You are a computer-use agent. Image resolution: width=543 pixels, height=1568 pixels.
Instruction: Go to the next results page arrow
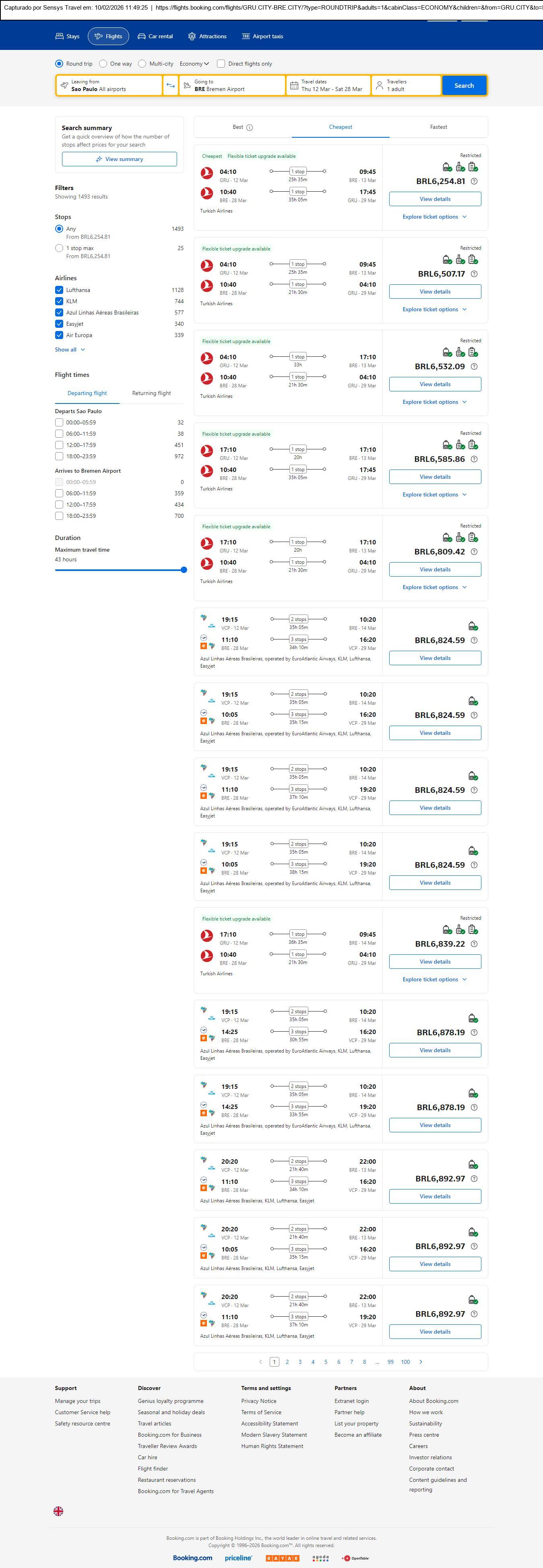point(421,1362)
